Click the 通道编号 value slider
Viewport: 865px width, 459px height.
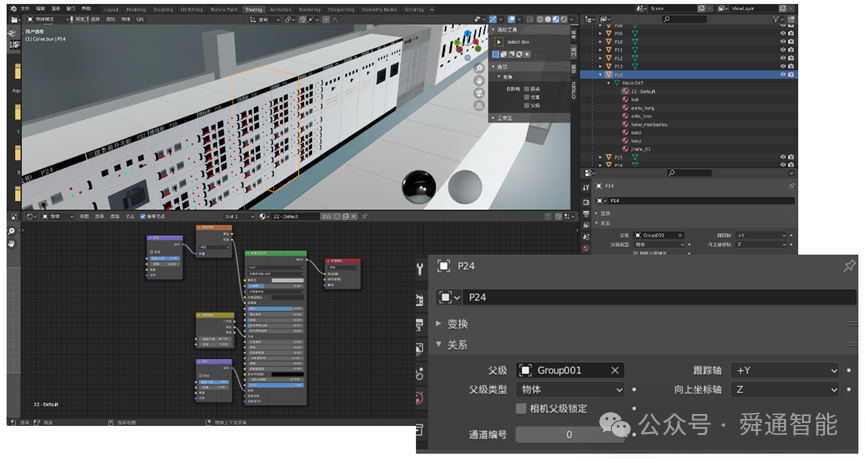(570, 435)
